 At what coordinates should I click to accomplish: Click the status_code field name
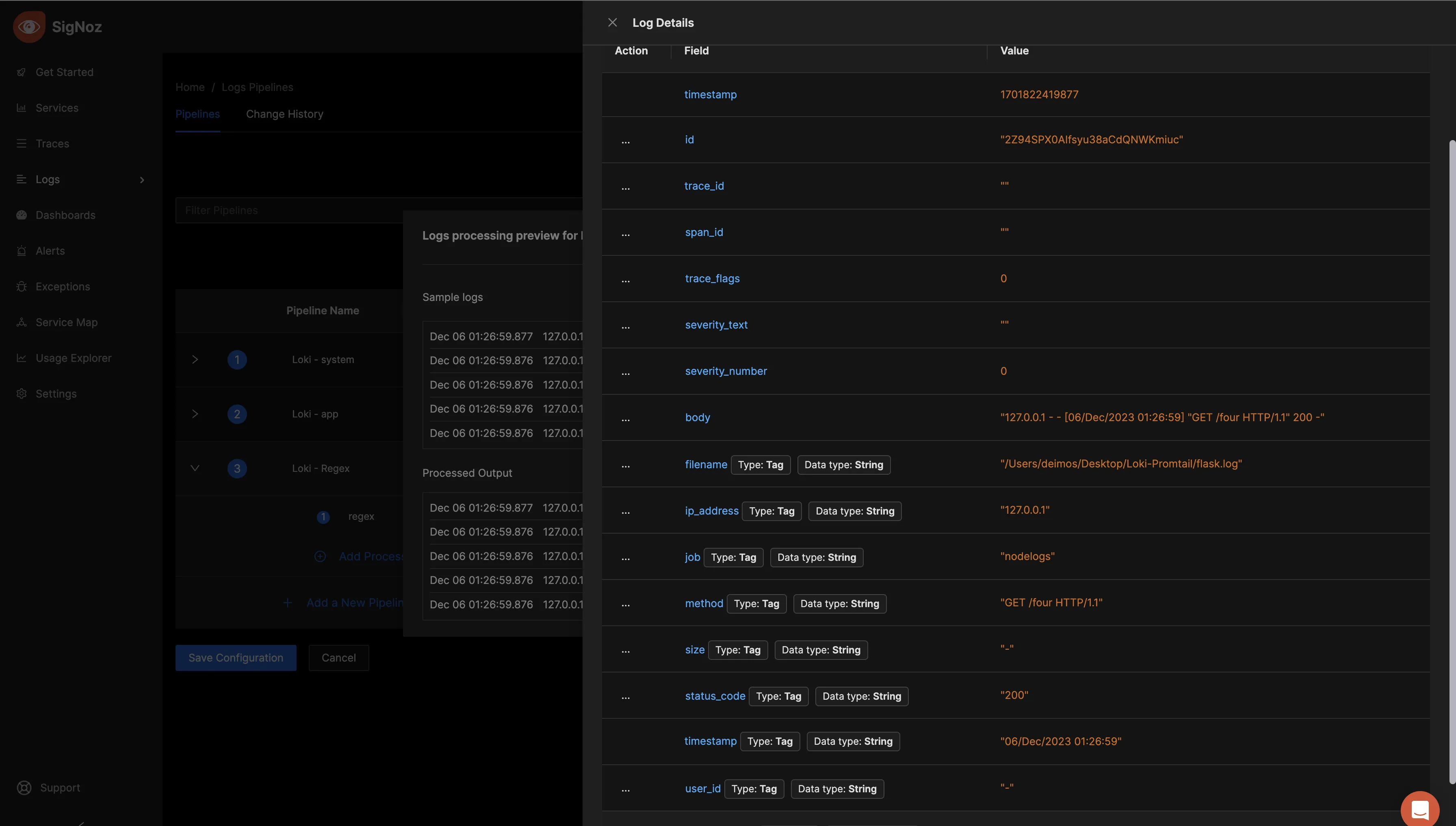click(715, 696)
